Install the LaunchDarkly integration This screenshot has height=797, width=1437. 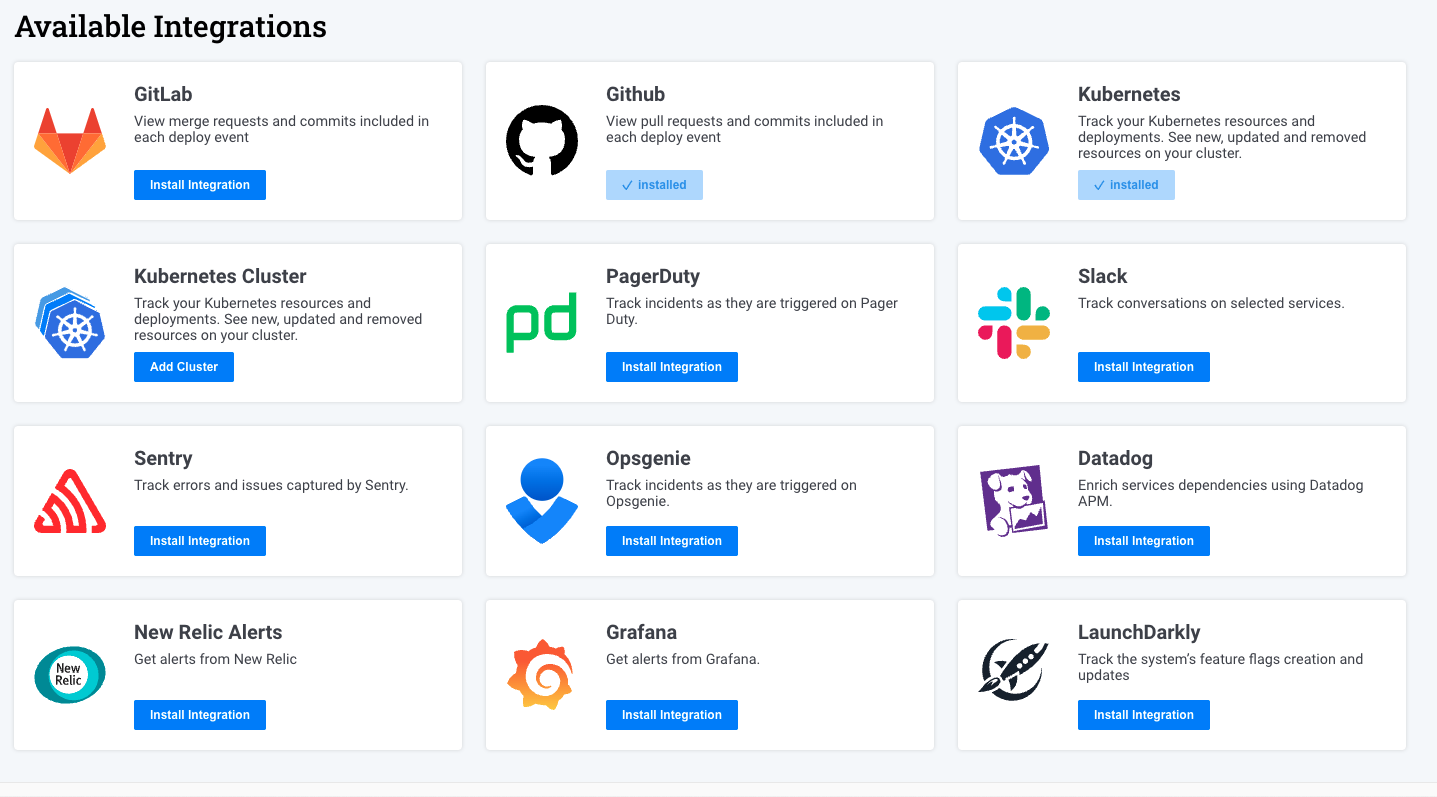[1144, 715]
